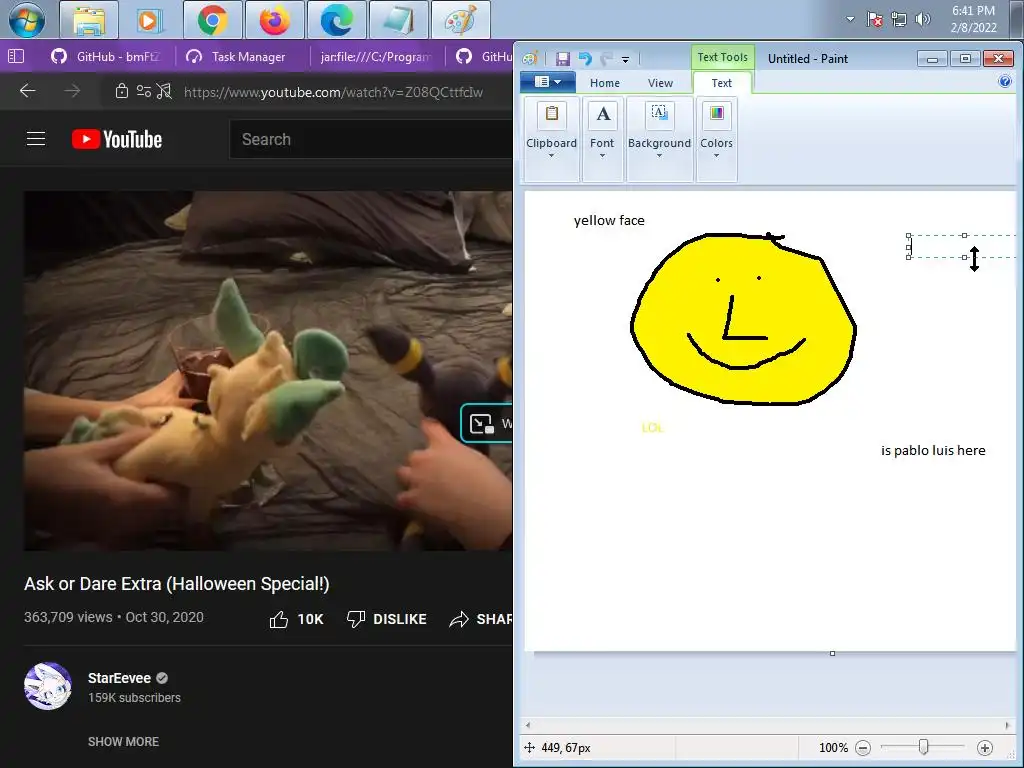Click the miniplayer overlay button on video

point(487,423)
